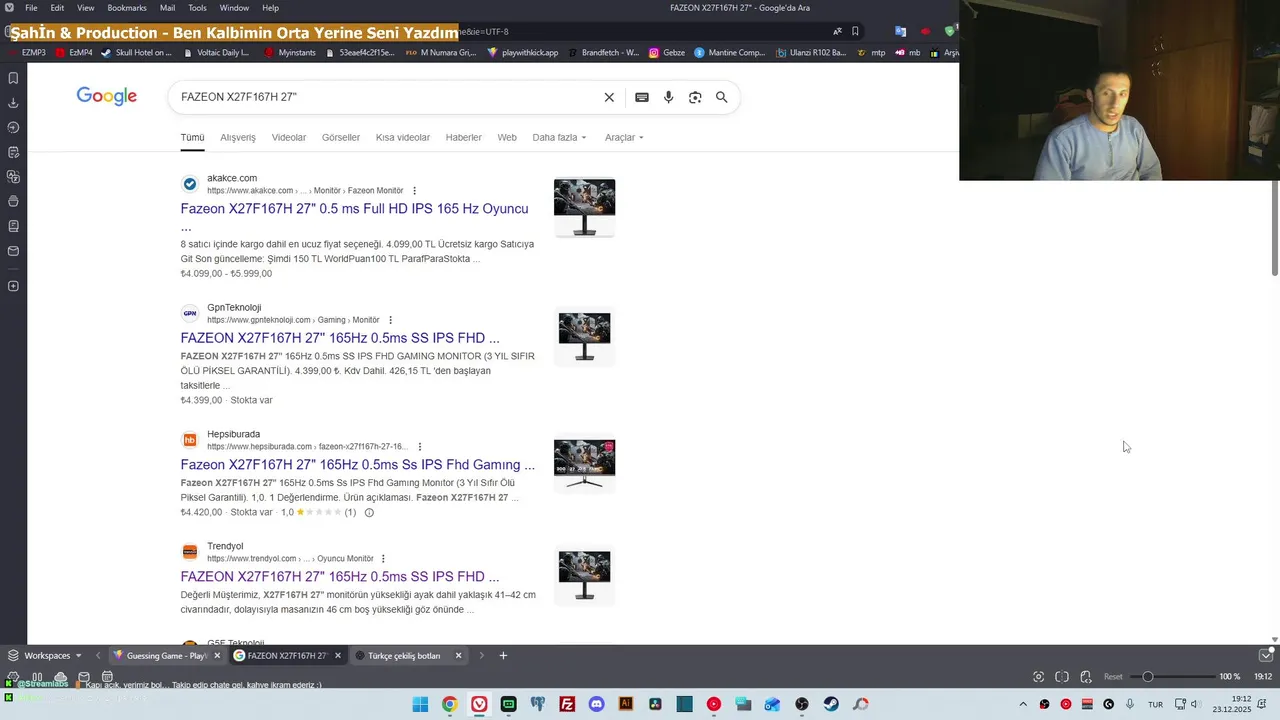Image resolution: width=1280 pixels, height=720 pixels.
Task: Open playwithkick.app bookmark
Action: click(523, 52)
